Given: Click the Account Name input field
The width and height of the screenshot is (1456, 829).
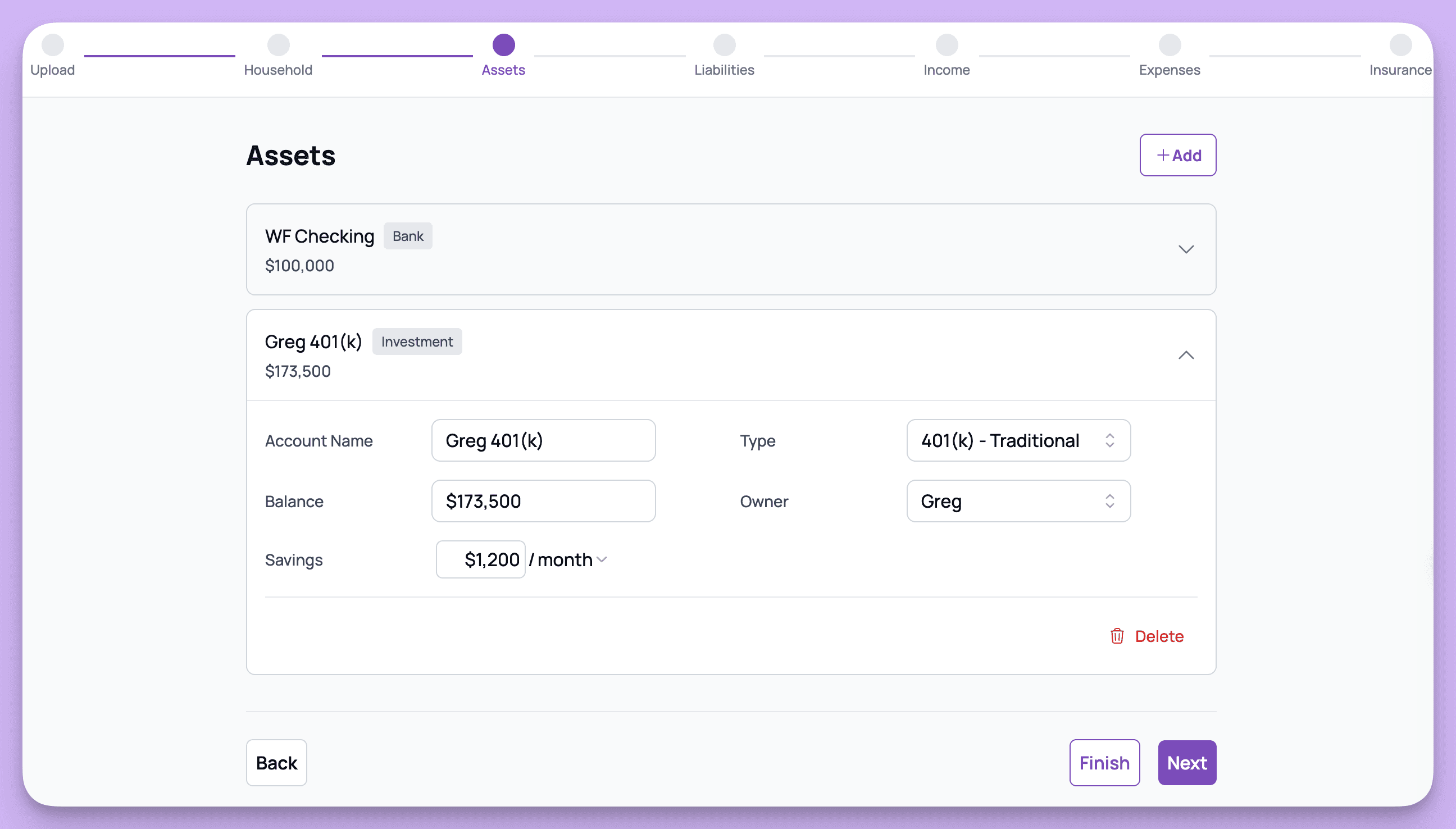Looking at the screenshot, I should 543,441.
